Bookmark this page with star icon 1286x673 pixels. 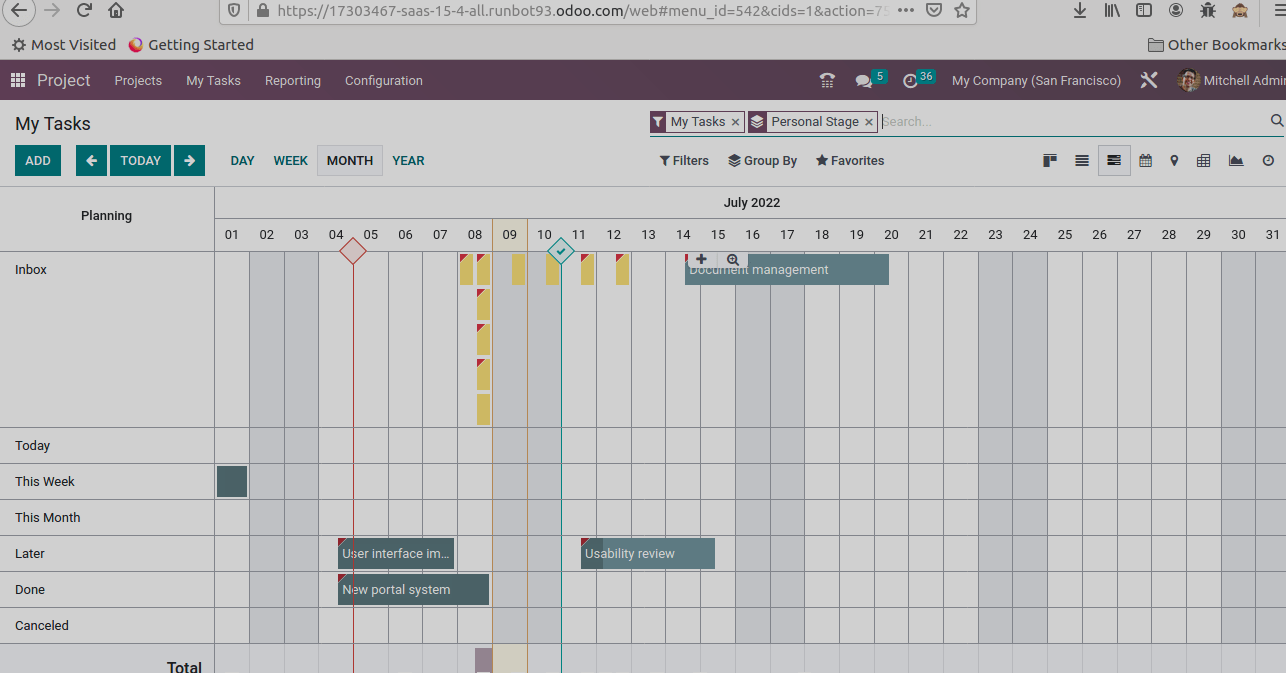click(x=962, y=10)
